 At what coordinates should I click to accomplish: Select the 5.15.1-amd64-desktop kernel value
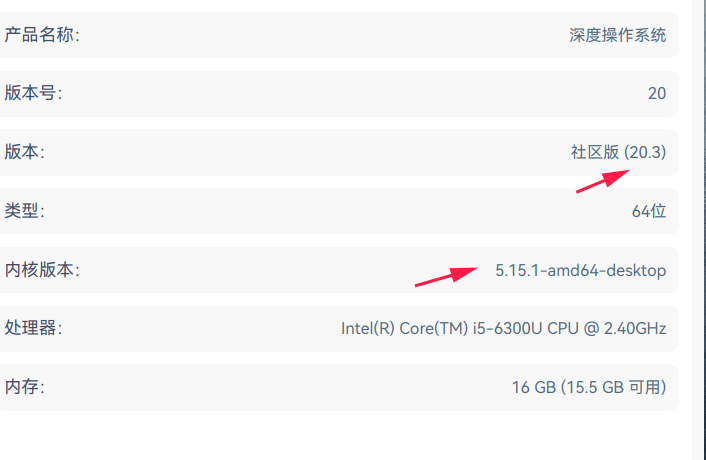[x=580, y=269]
